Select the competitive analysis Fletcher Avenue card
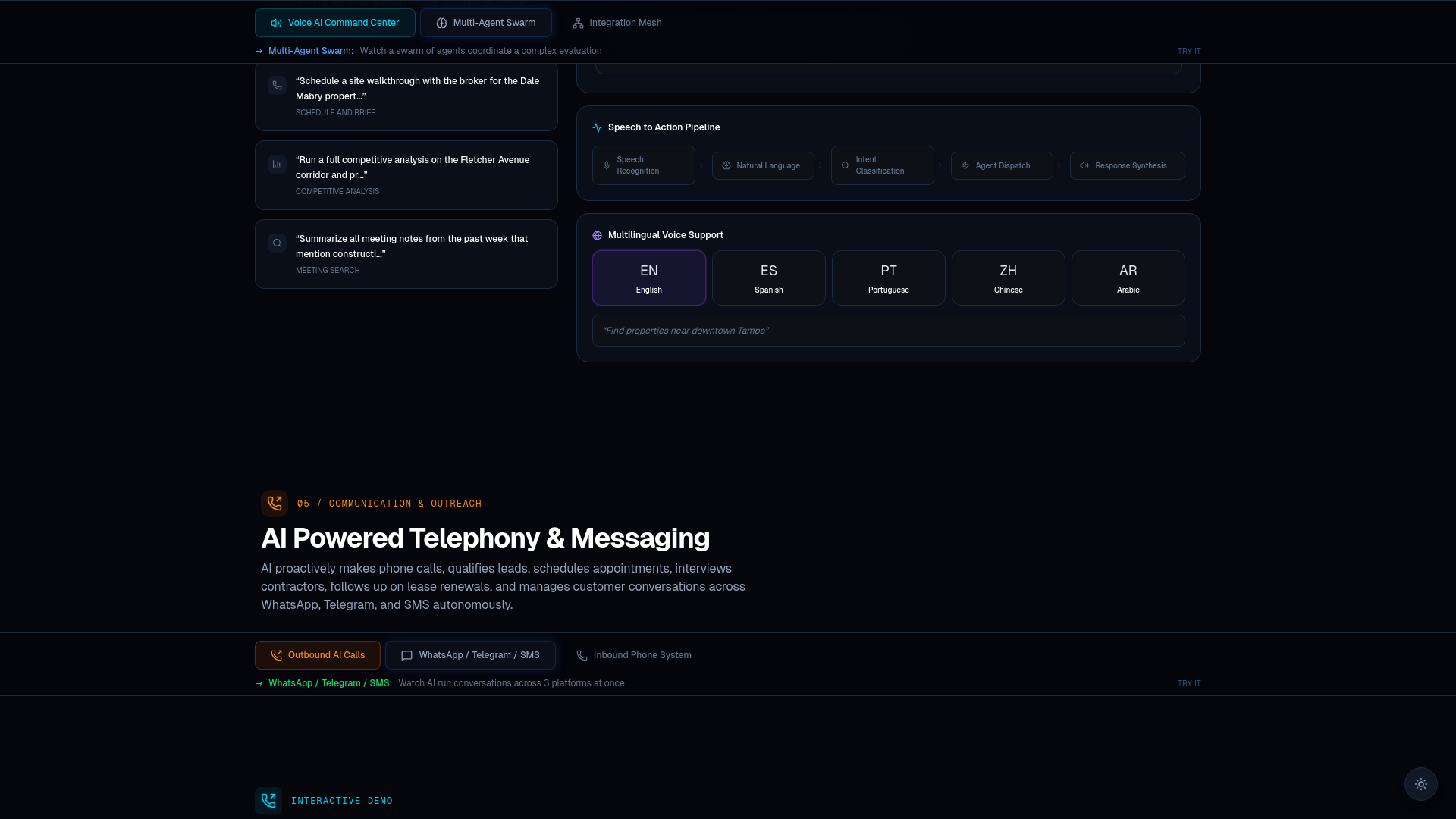This screenshot has width=1456, height=819. tap(406, 175)
